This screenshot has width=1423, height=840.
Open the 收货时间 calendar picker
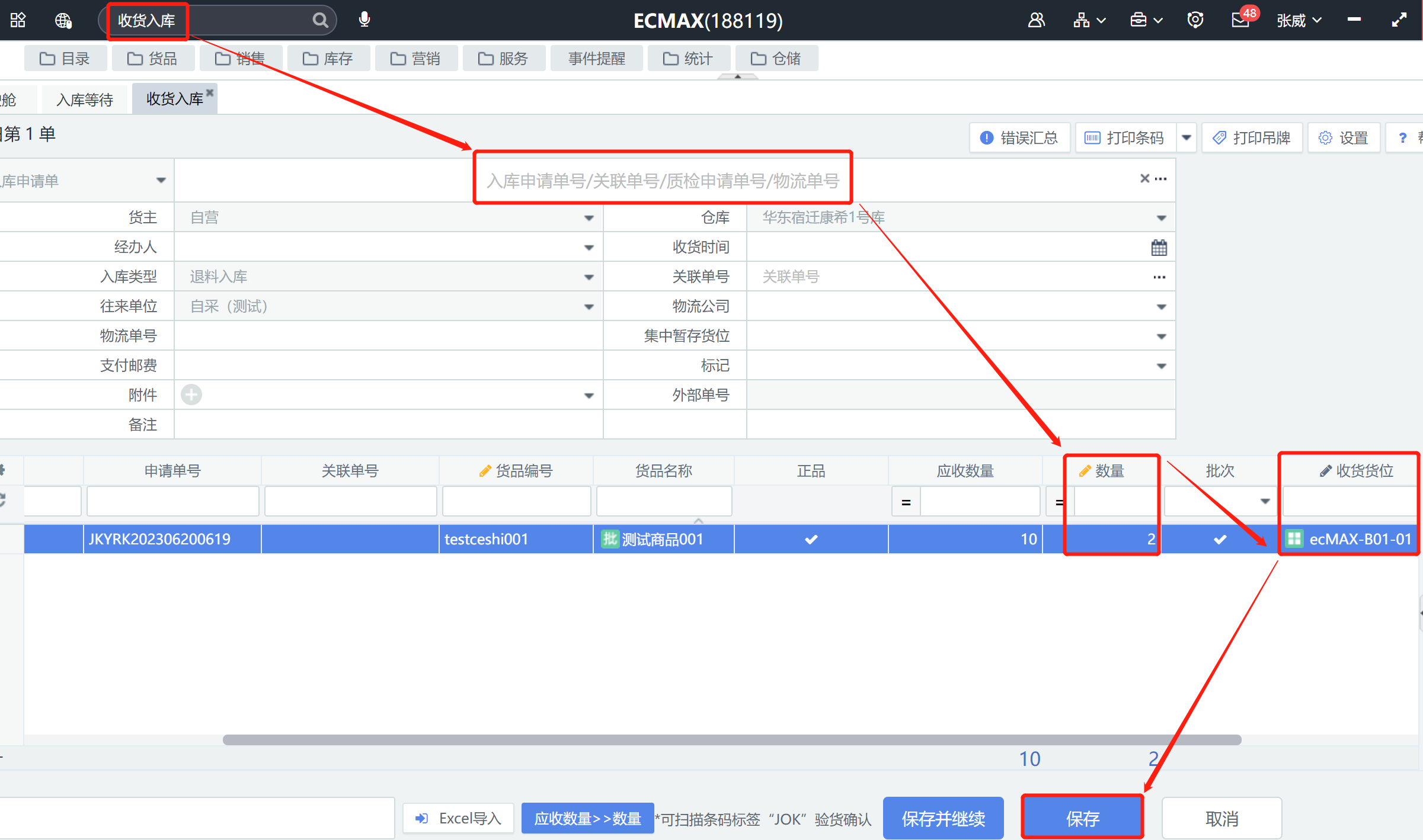click(x=1159, y=247)
